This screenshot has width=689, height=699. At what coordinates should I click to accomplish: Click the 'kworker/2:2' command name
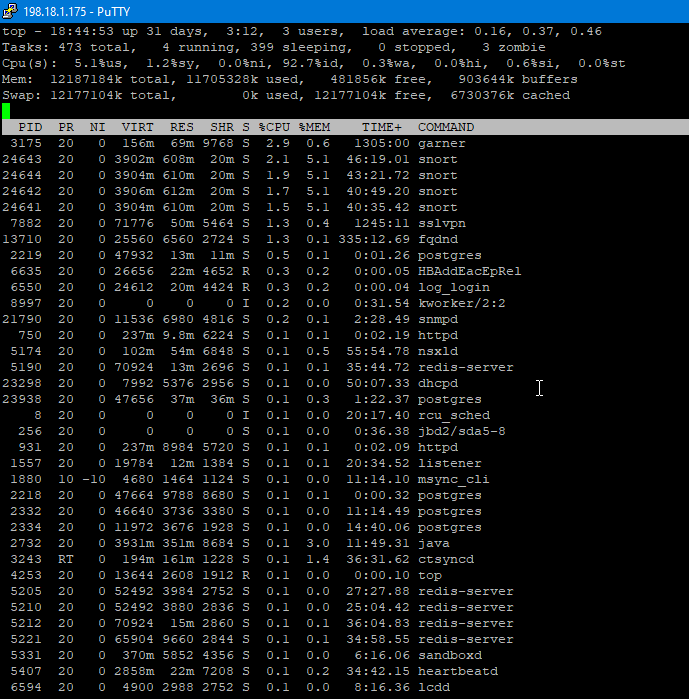462,304
